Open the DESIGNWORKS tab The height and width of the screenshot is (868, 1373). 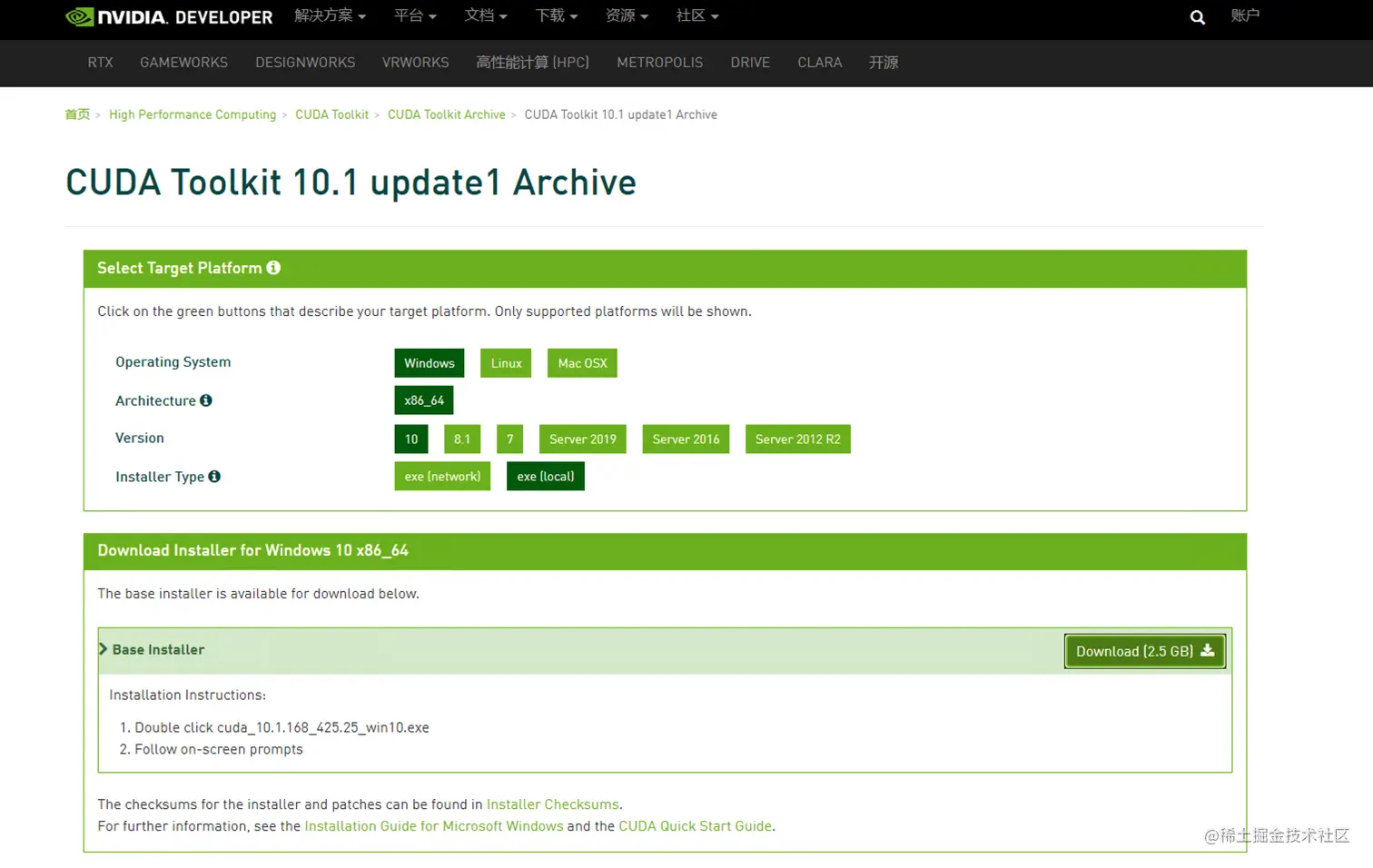(x=305, y=63)
